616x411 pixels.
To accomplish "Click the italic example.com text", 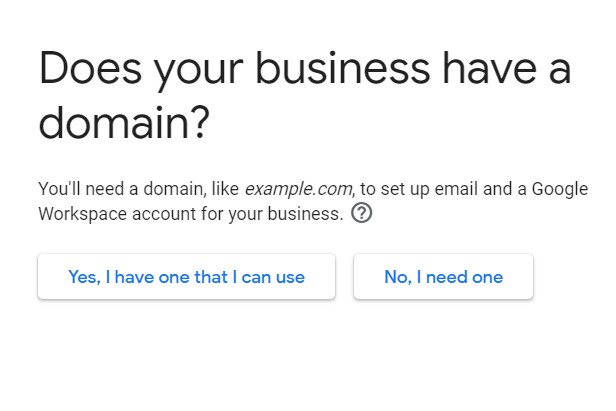I will 298,189.
